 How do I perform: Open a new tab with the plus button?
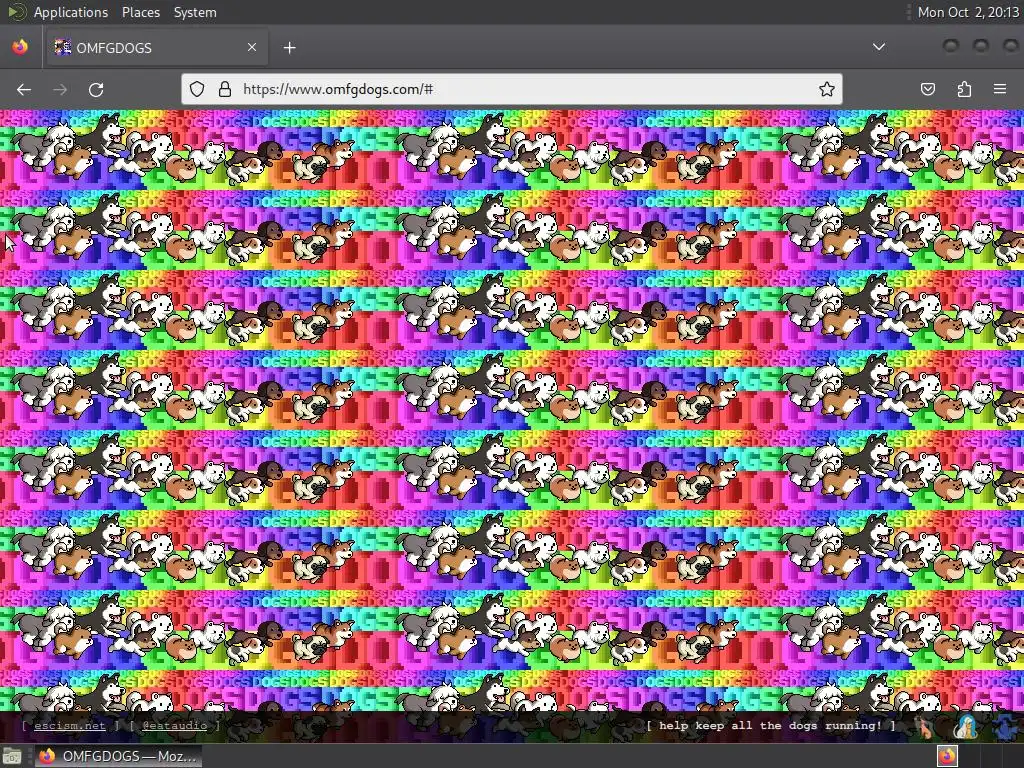(x=289, y=48)
